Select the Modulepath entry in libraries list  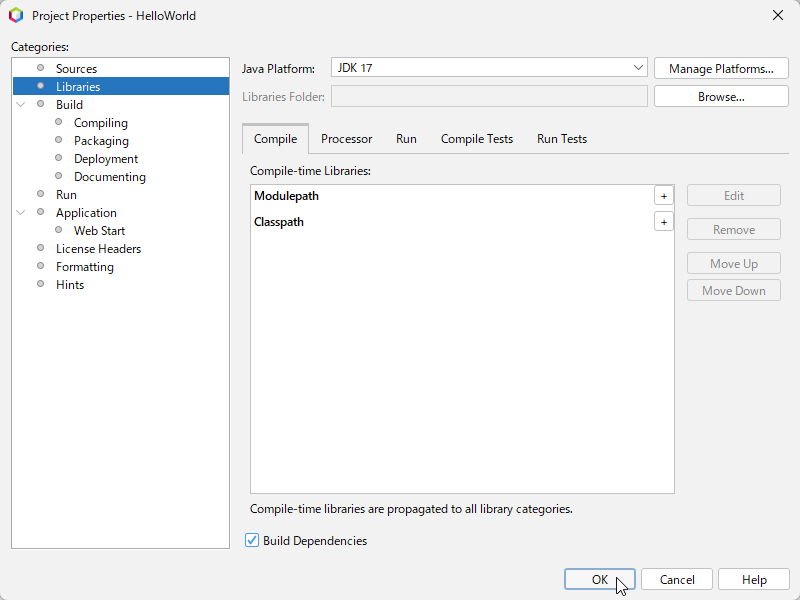click(x=286, y=196)
